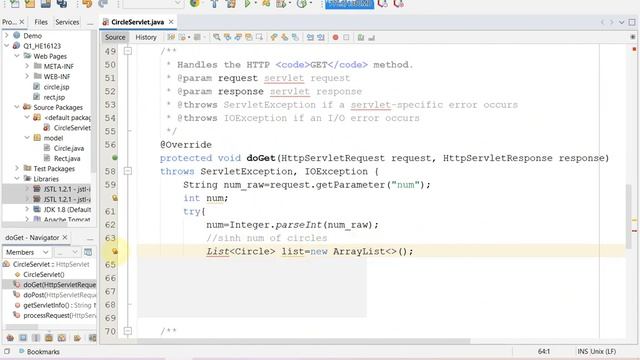Click the Last Edit icon in editor toolbar
Screen dimensions: 640x360
[x=171, y=37]
